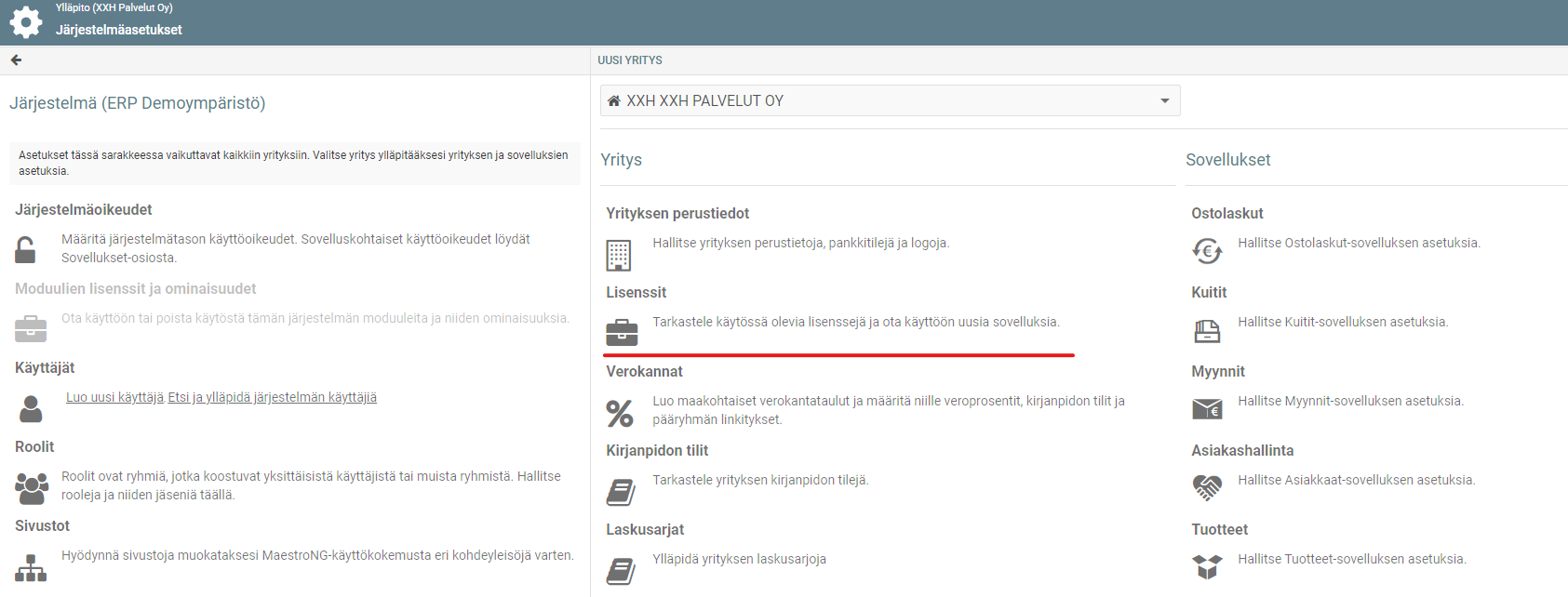The image size is (1568, 597).
Task: Open Etsi ja ylläpidä järjestelmän käyttäjiä link
Action: pyautogui.click(x=273, y=397)
